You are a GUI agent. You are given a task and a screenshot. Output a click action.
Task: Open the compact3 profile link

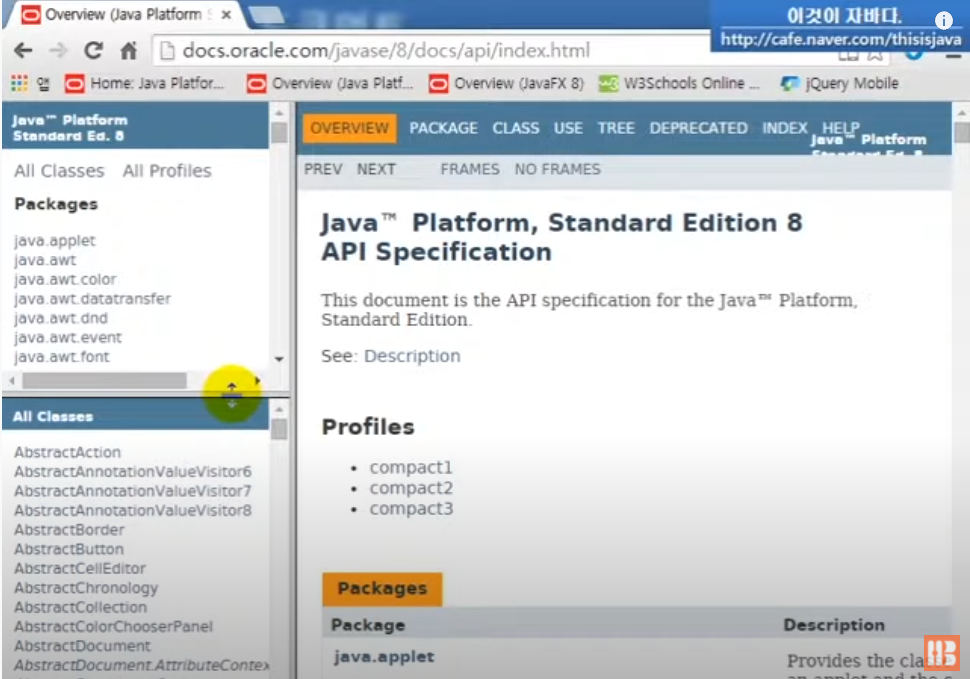tap(411, 508)
